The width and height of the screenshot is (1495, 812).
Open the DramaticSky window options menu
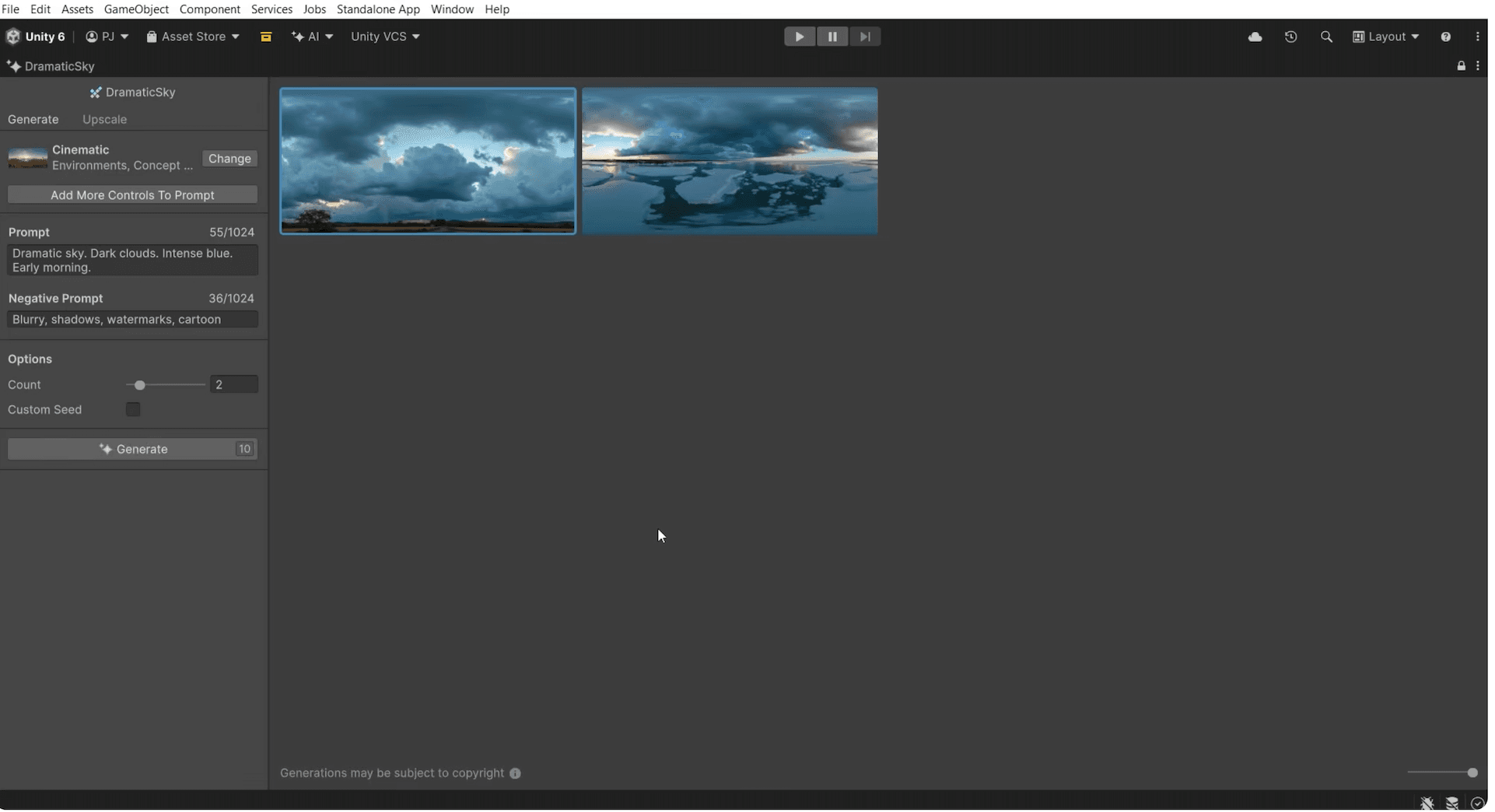click(x=1478, y=66)
